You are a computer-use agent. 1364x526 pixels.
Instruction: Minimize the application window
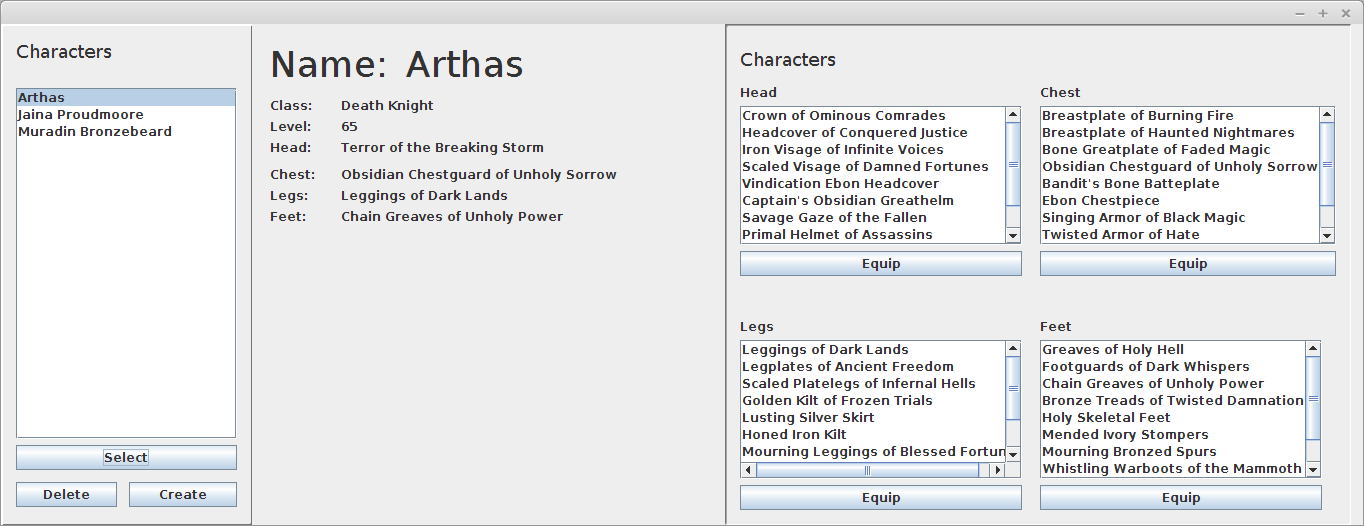1300,13
